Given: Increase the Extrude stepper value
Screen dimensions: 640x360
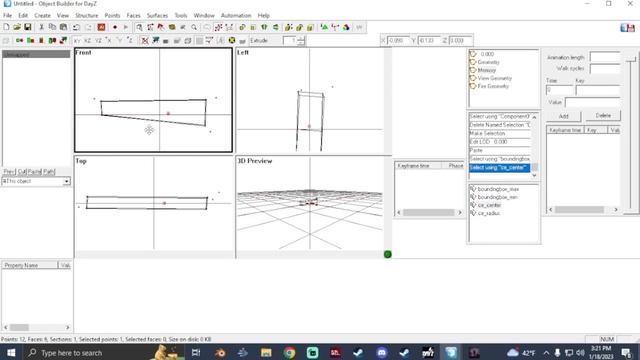Looking at the screenshot, I should point(301,38).
